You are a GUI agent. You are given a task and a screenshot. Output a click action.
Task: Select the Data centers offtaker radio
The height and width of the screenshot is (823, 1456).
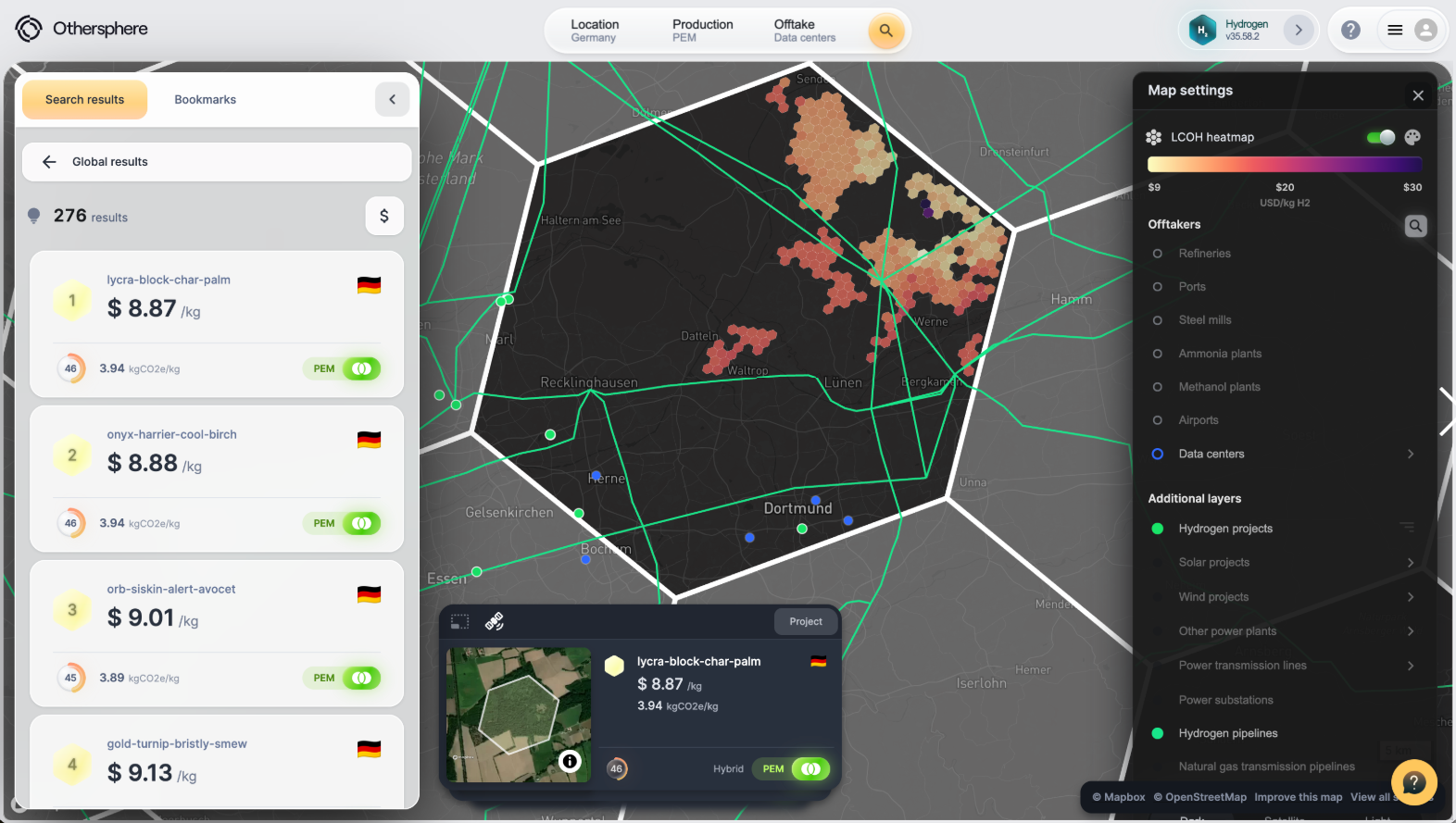click(x=1157, y=454)
